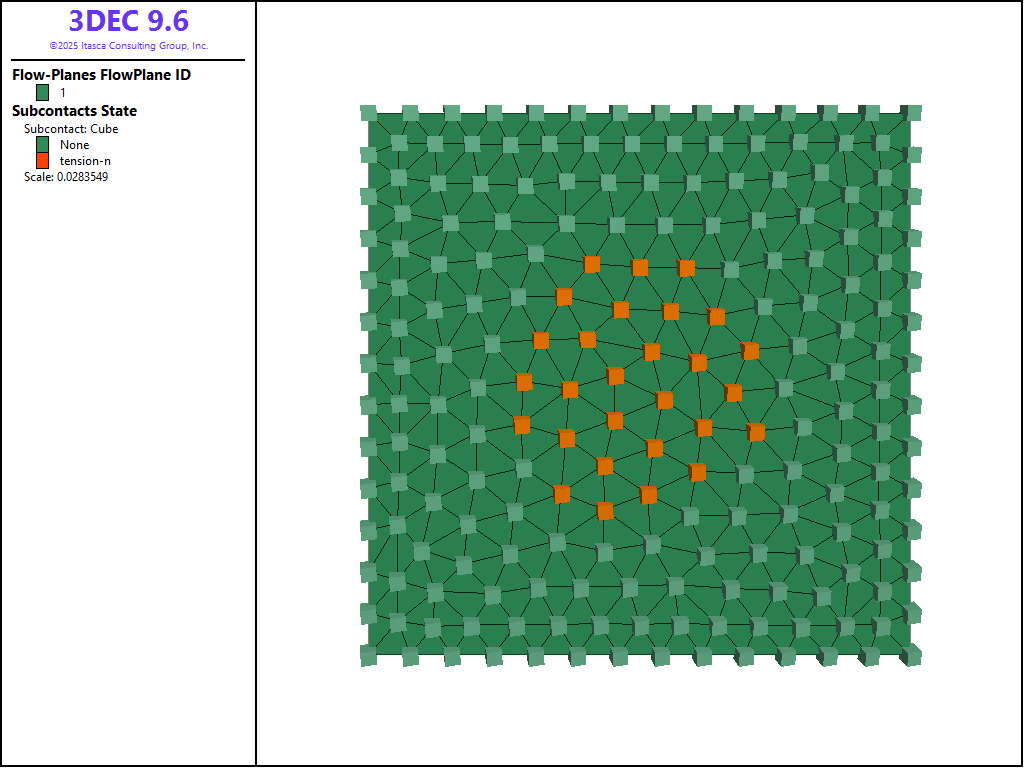Click the Subcontact: Cube legend label

pyautogui.click(x=71, y=129)
